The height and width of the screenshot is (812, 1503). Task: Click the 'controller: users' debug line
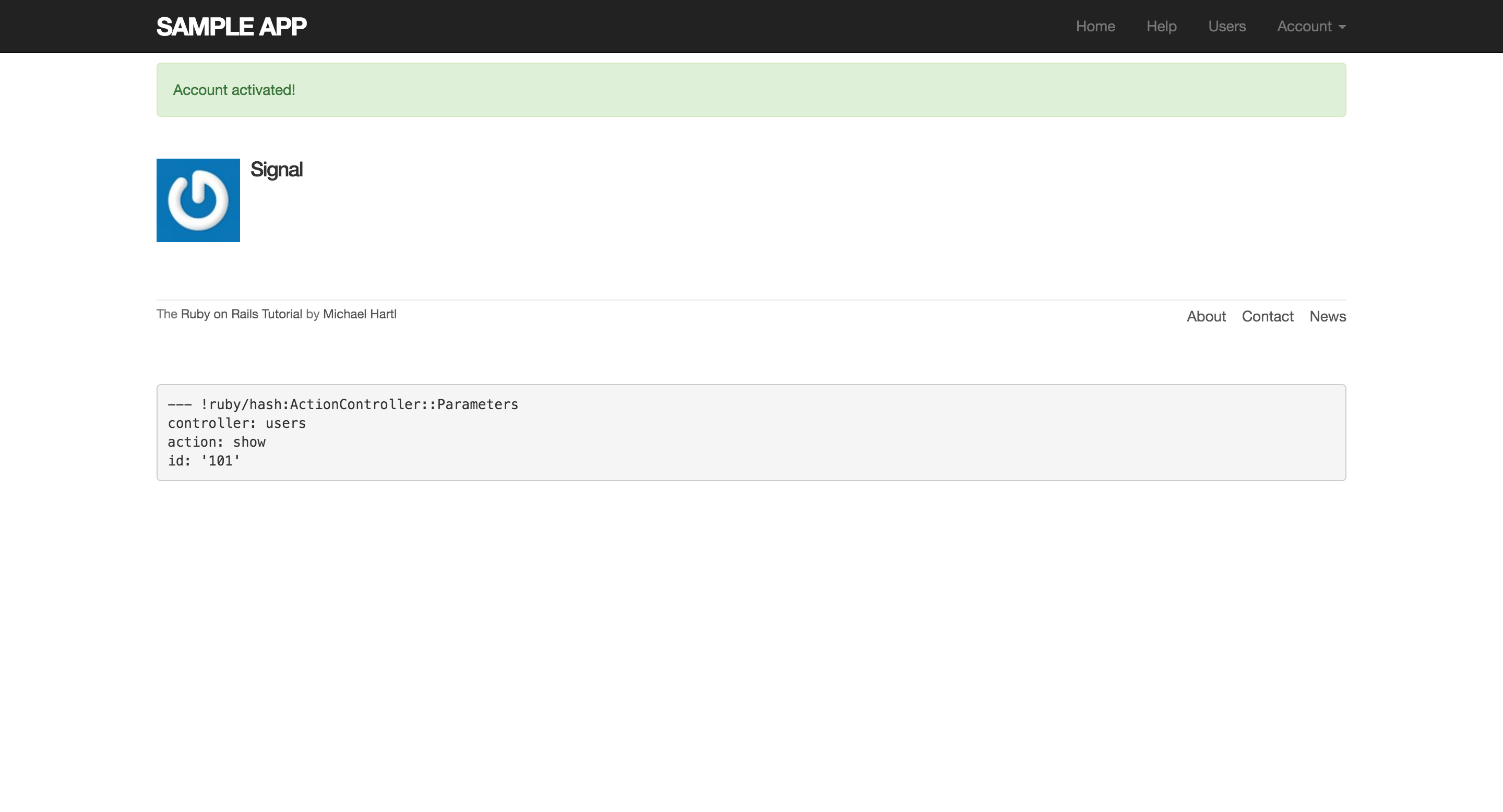[237, 423]
